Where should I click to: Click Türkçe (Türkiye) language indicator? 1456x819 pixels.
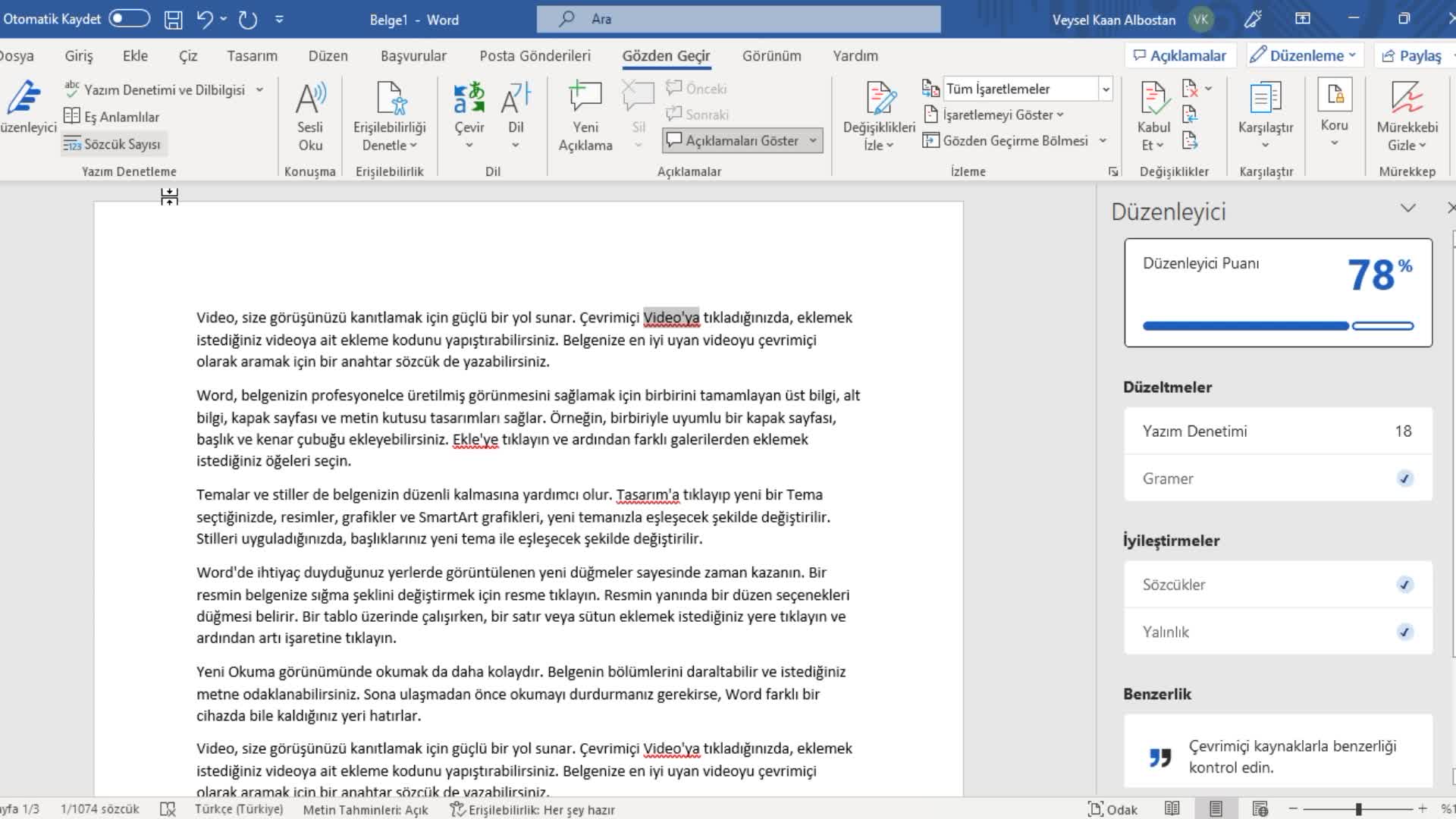click(x=239, y=809)
